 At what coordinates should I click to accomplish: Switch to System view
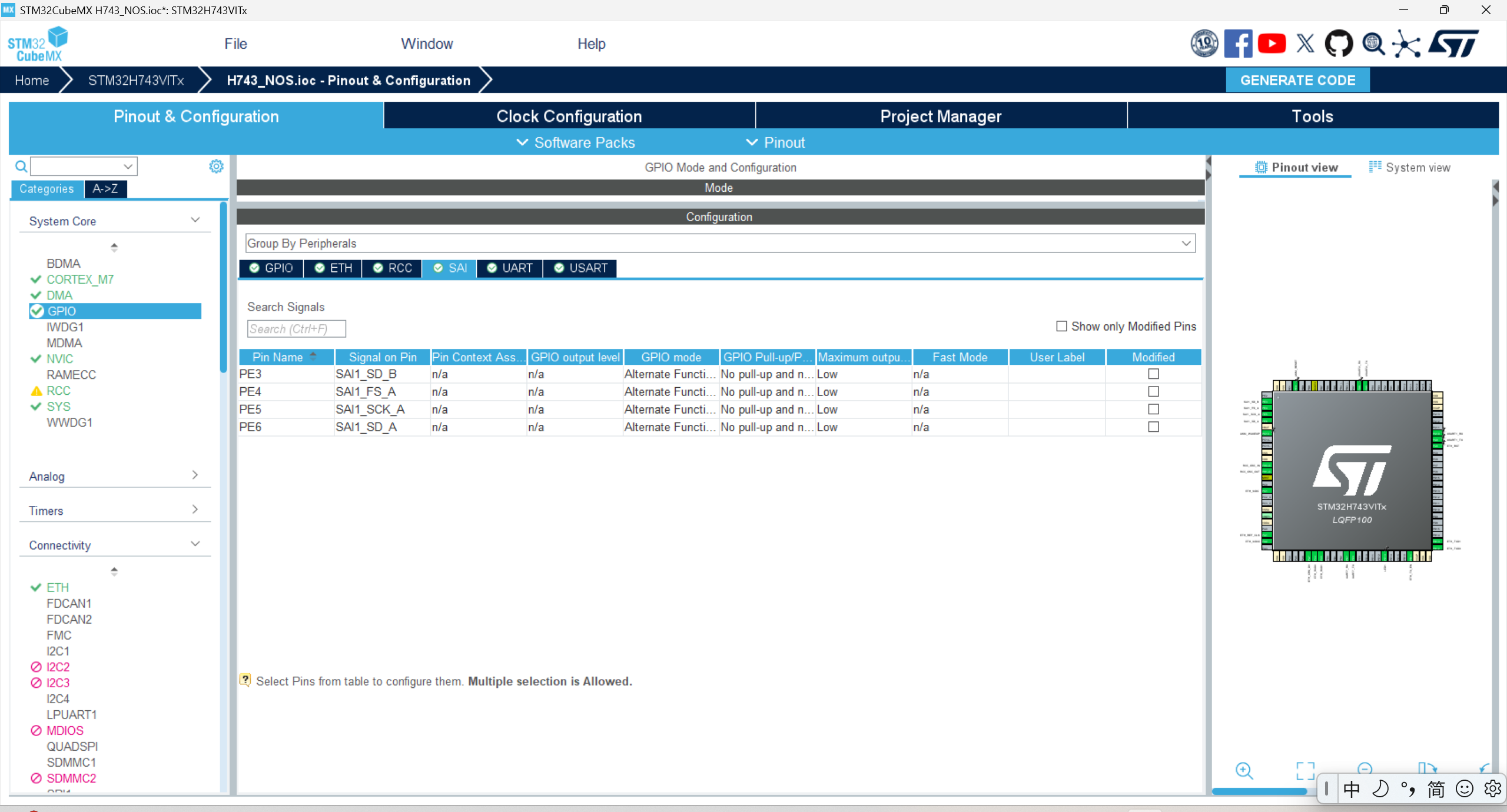[1410, 167]
